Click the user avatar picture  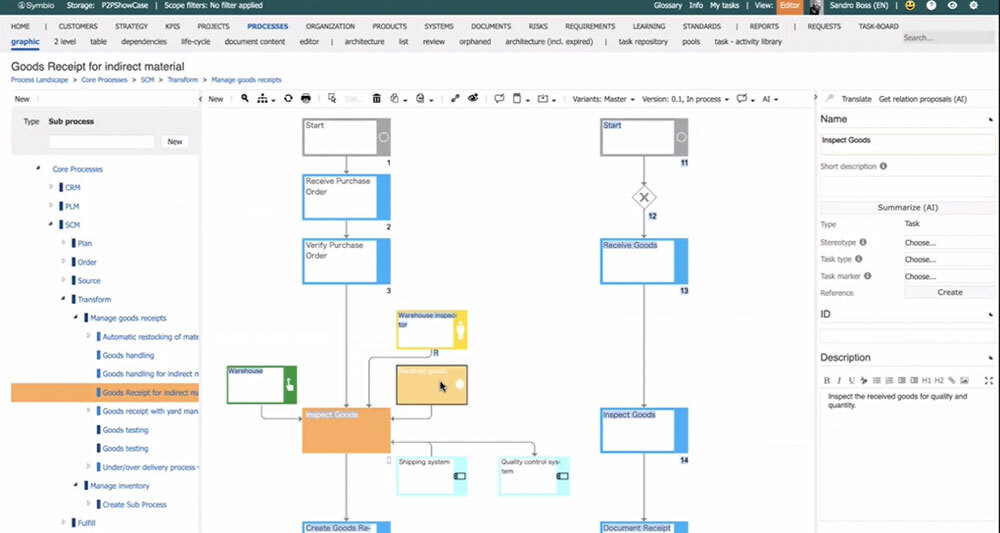[x=816, y=6]
